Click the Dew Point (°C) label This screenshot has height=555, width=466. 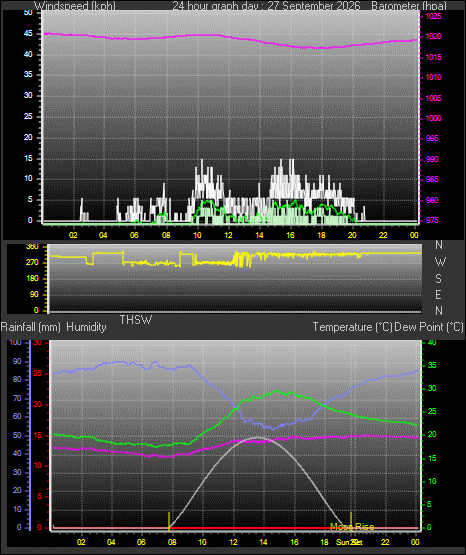[428, 327]
